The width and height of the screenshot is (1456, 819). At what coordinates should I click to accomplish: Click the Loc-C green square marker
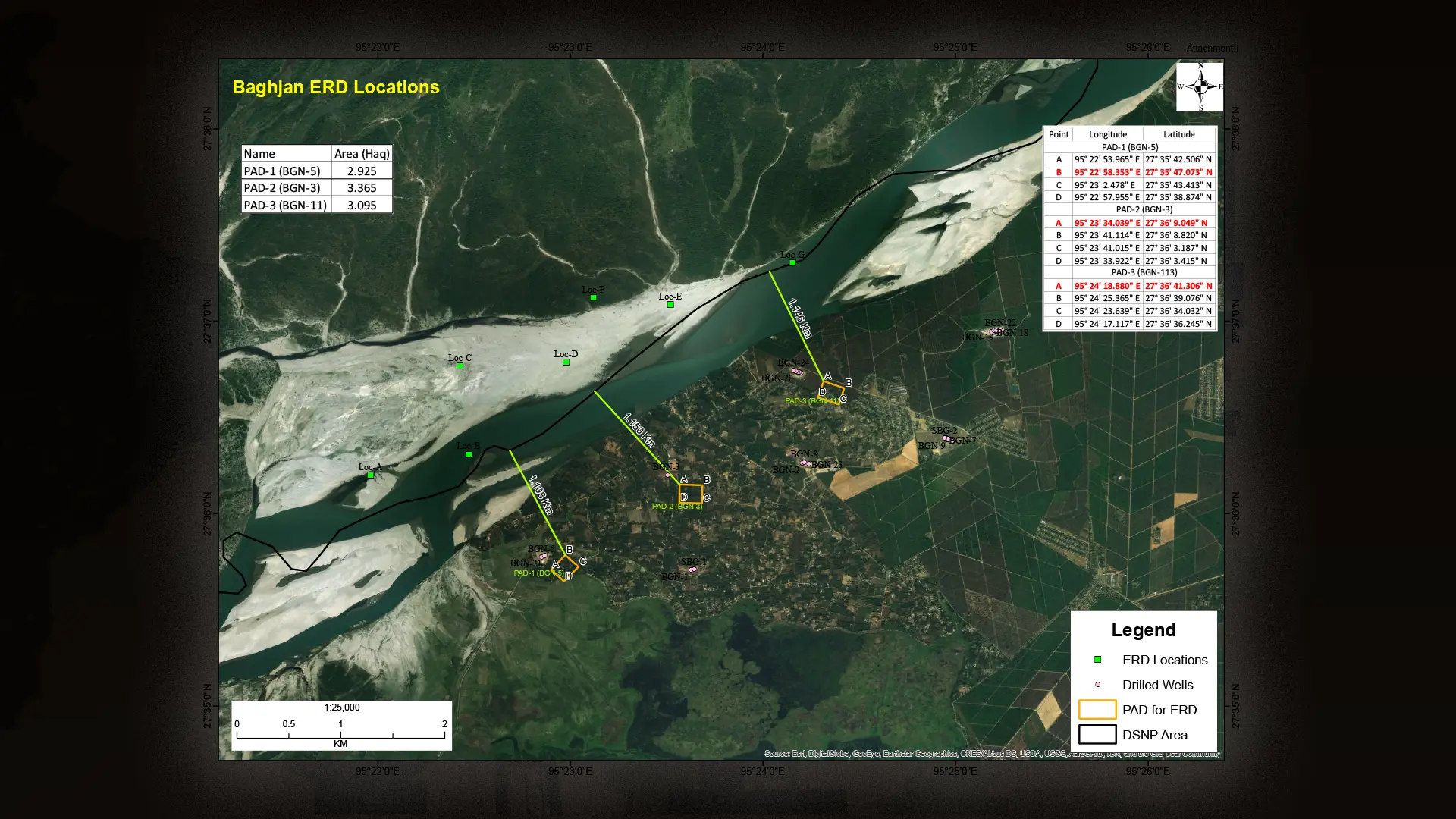[x=460, y=366]
